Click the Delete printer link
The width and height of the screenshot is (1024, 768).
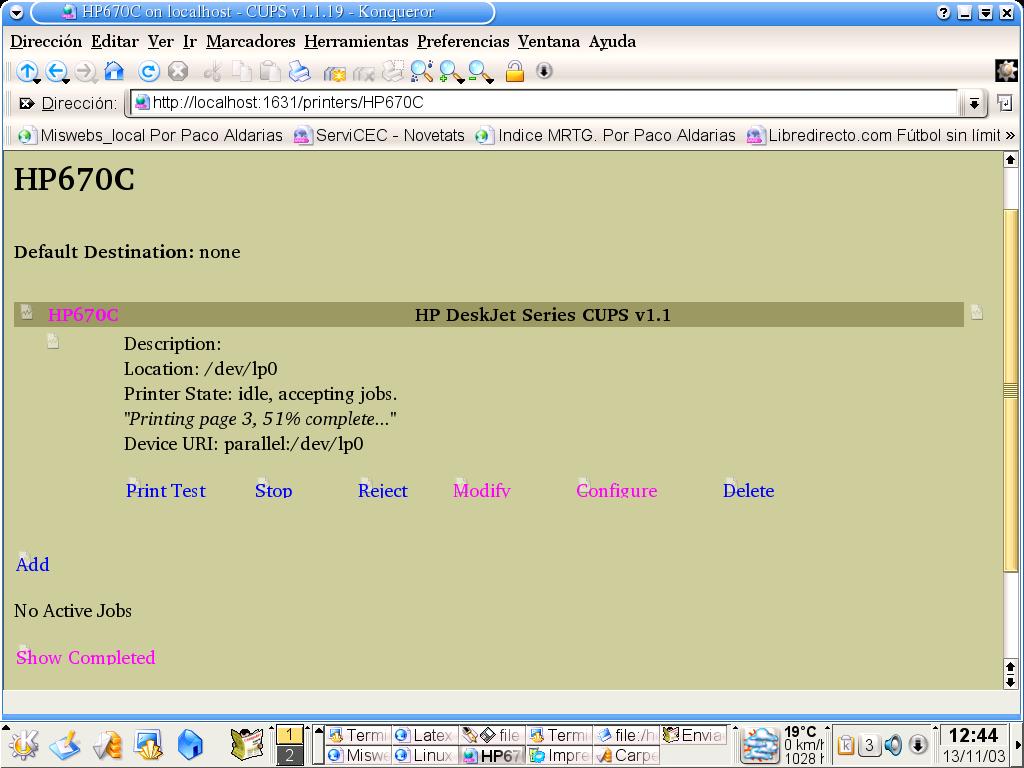tap(748, 490)
